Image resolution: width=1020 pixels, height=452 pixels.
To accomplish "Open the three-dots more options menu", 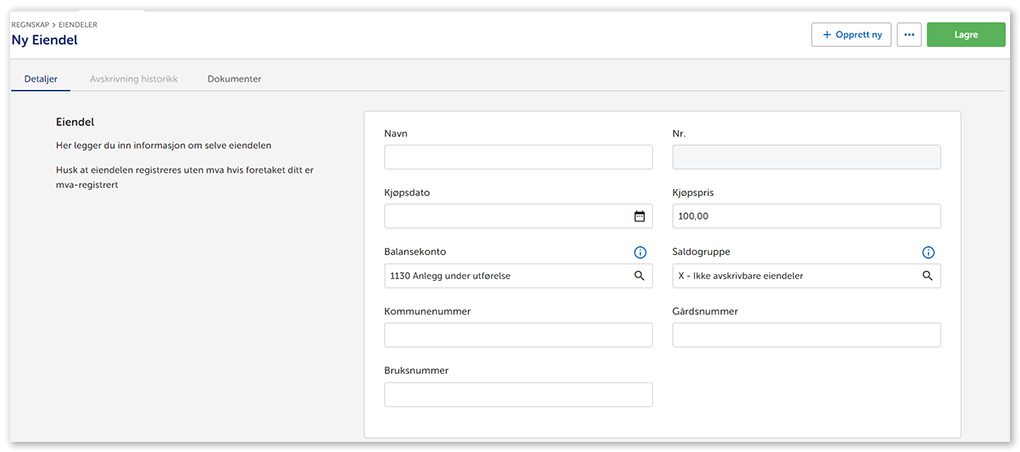I will tap(909, 35).
